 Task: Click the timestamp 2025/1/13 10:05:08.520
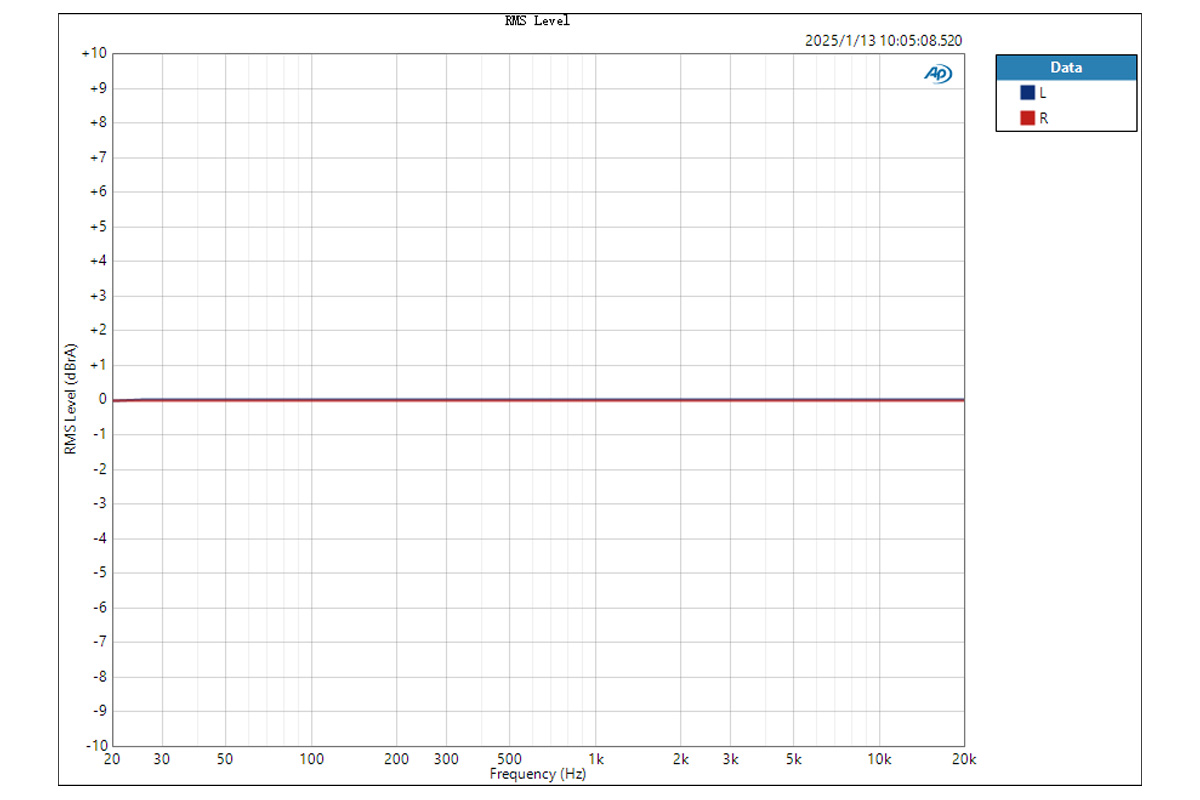click(884, 41)
